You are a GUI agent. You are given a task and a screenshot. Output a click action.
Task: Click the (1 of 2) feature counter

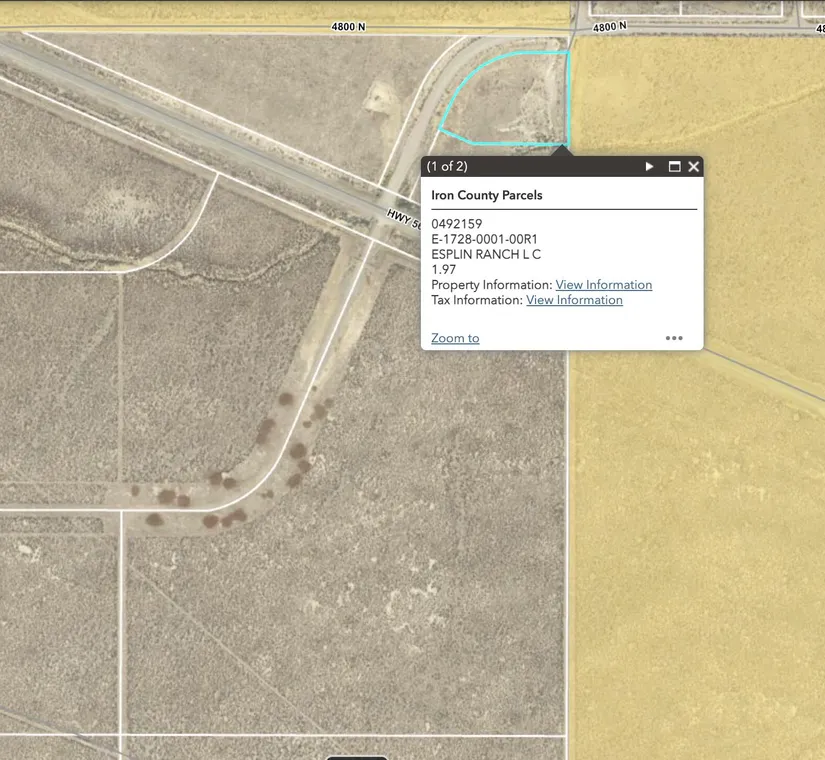[x=447, y=167]
